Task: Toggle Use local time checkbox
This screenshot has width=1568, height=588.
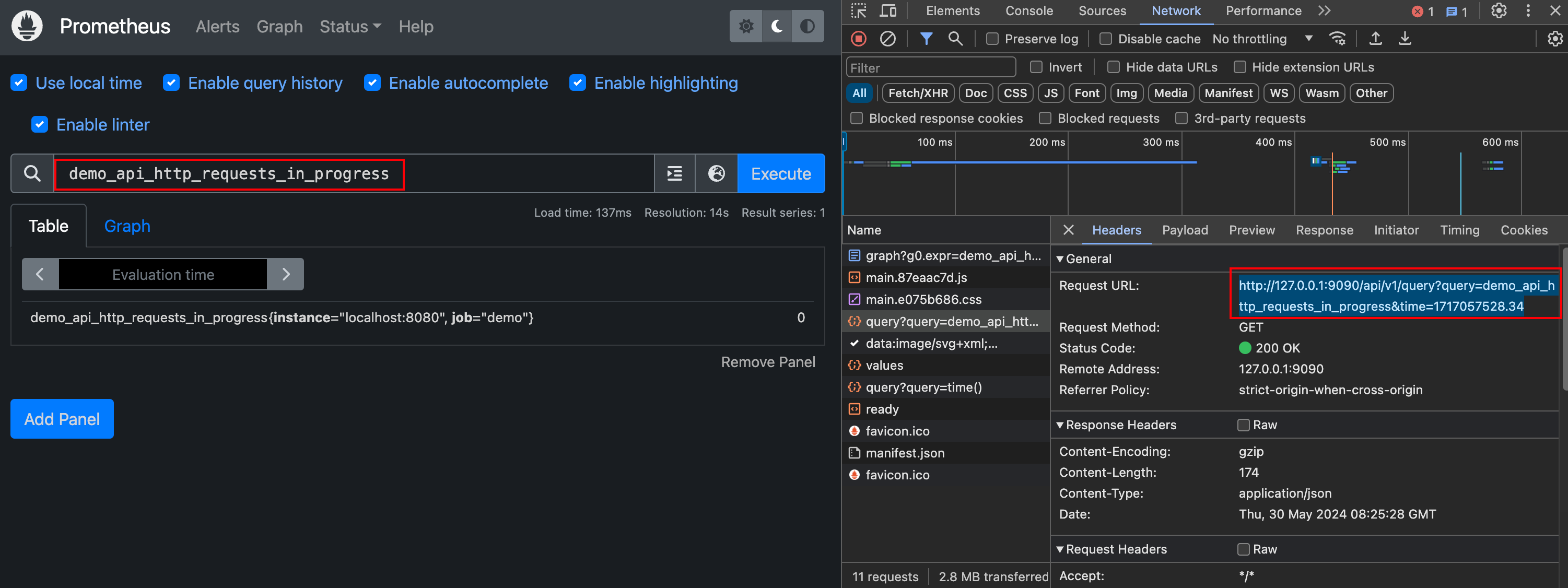Action: pyautogui.click(x=19, y=83)
